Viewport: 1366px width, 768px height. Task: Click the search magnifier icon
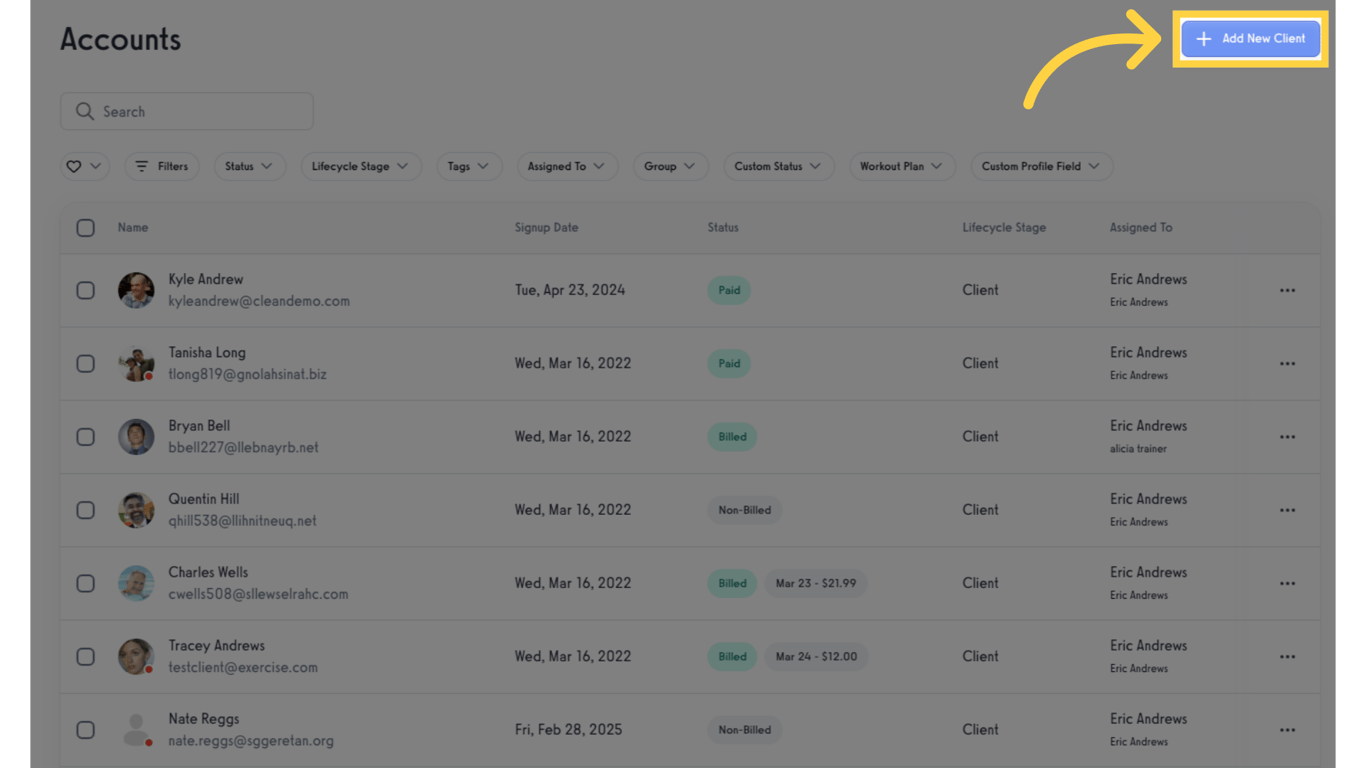[85, 112]
